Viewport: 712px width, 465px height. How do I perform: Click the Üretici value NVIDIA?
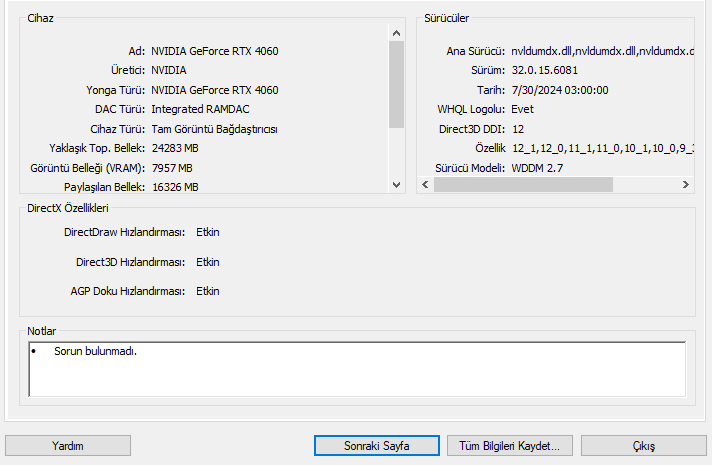[169, 70]
